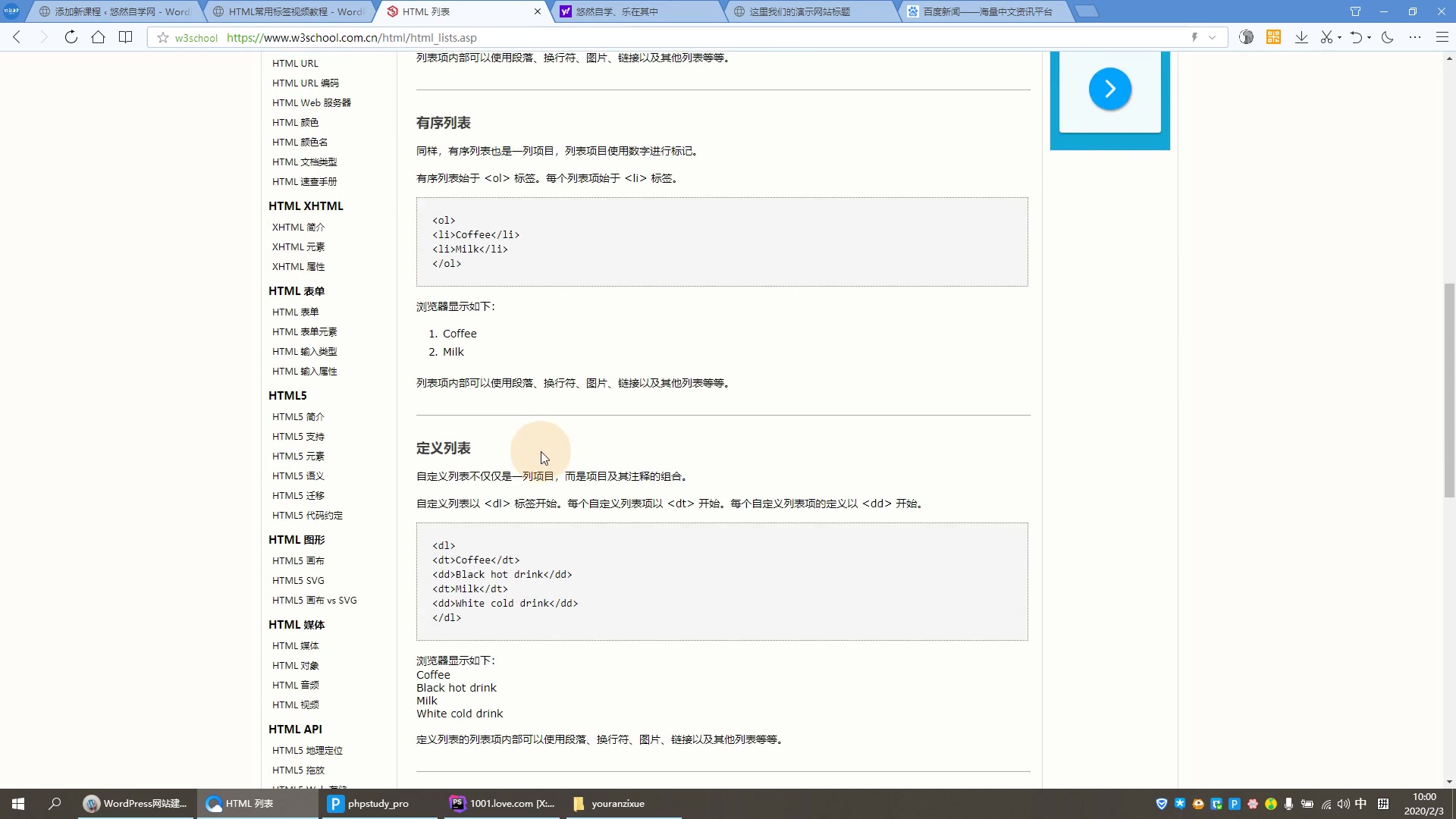This screenshot has height=819, width=1456.
Task: Click the 拼 input method tray icon
Action: (1383, 804)
